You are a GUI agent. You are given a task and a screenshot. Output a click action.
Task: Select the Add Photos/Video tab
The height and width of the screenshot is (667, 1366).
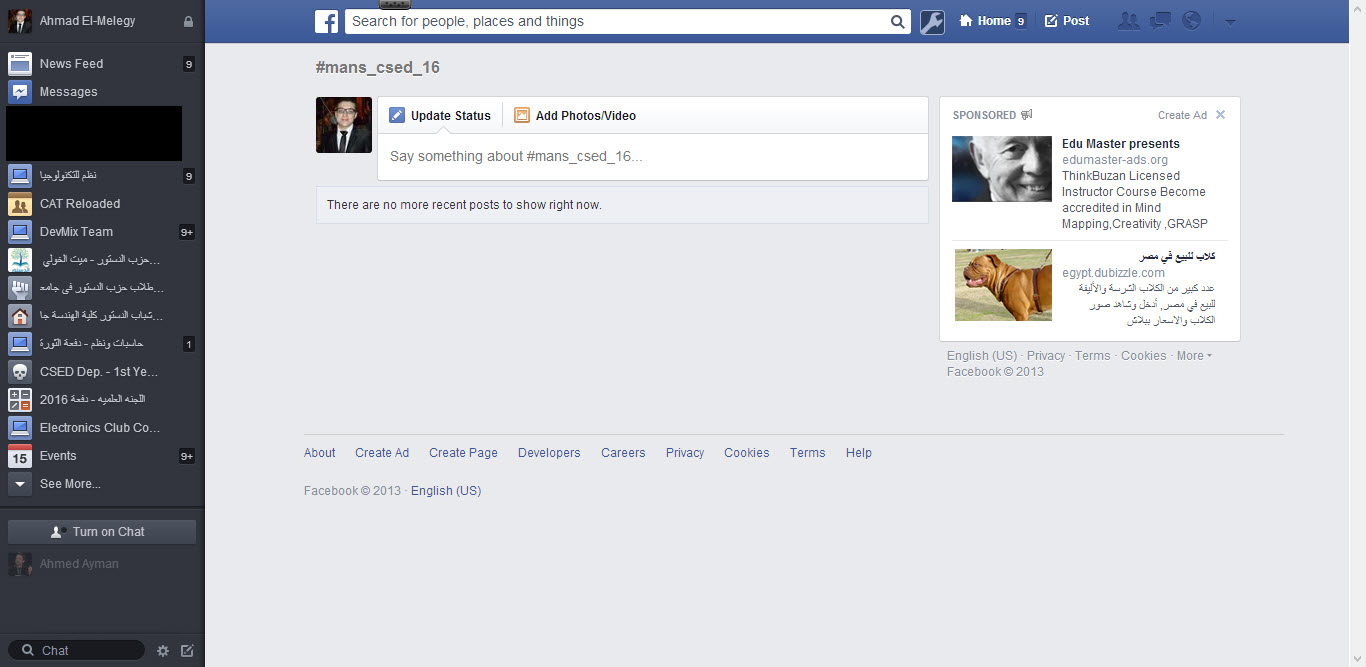[x=575, y=116]
